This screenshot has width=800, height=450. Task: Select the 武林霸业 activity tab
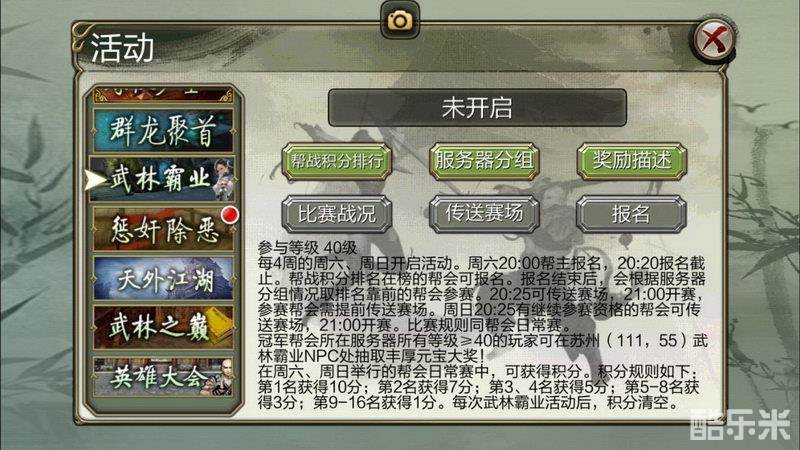tap(163, 179)
